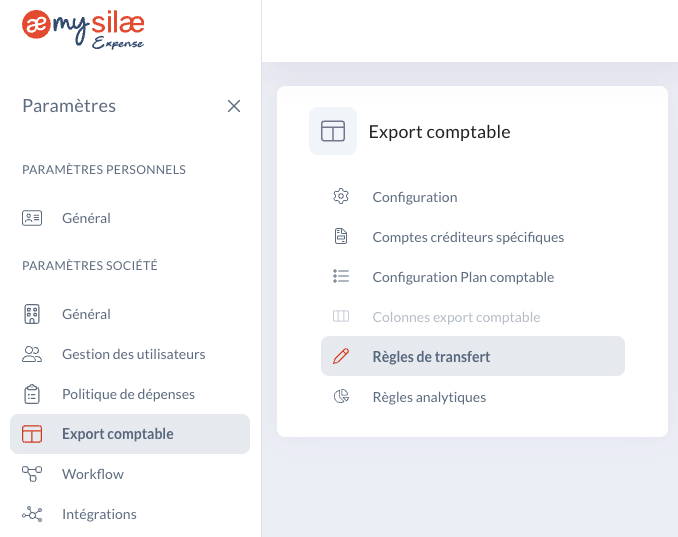The image size is (678, 537).
Task: Click the clipboard icon for Politique de dépenses
Action: tap(32, 394)
